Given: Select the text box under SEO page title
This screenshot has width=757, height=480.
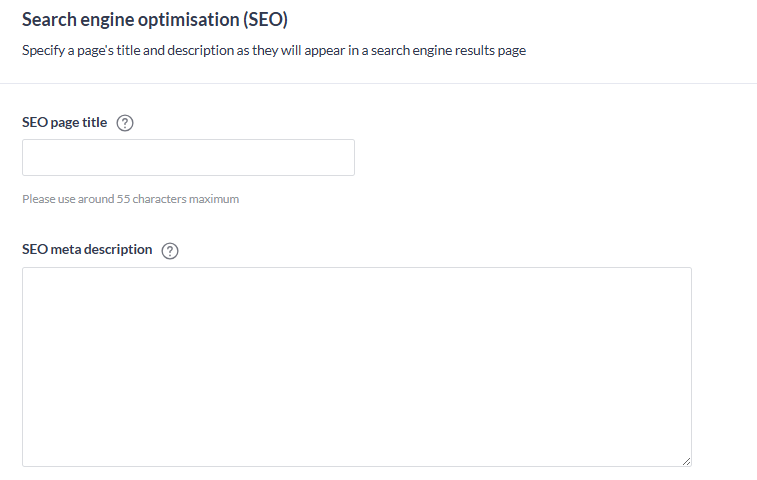Looking at the screenshot, I should point(188,158).
